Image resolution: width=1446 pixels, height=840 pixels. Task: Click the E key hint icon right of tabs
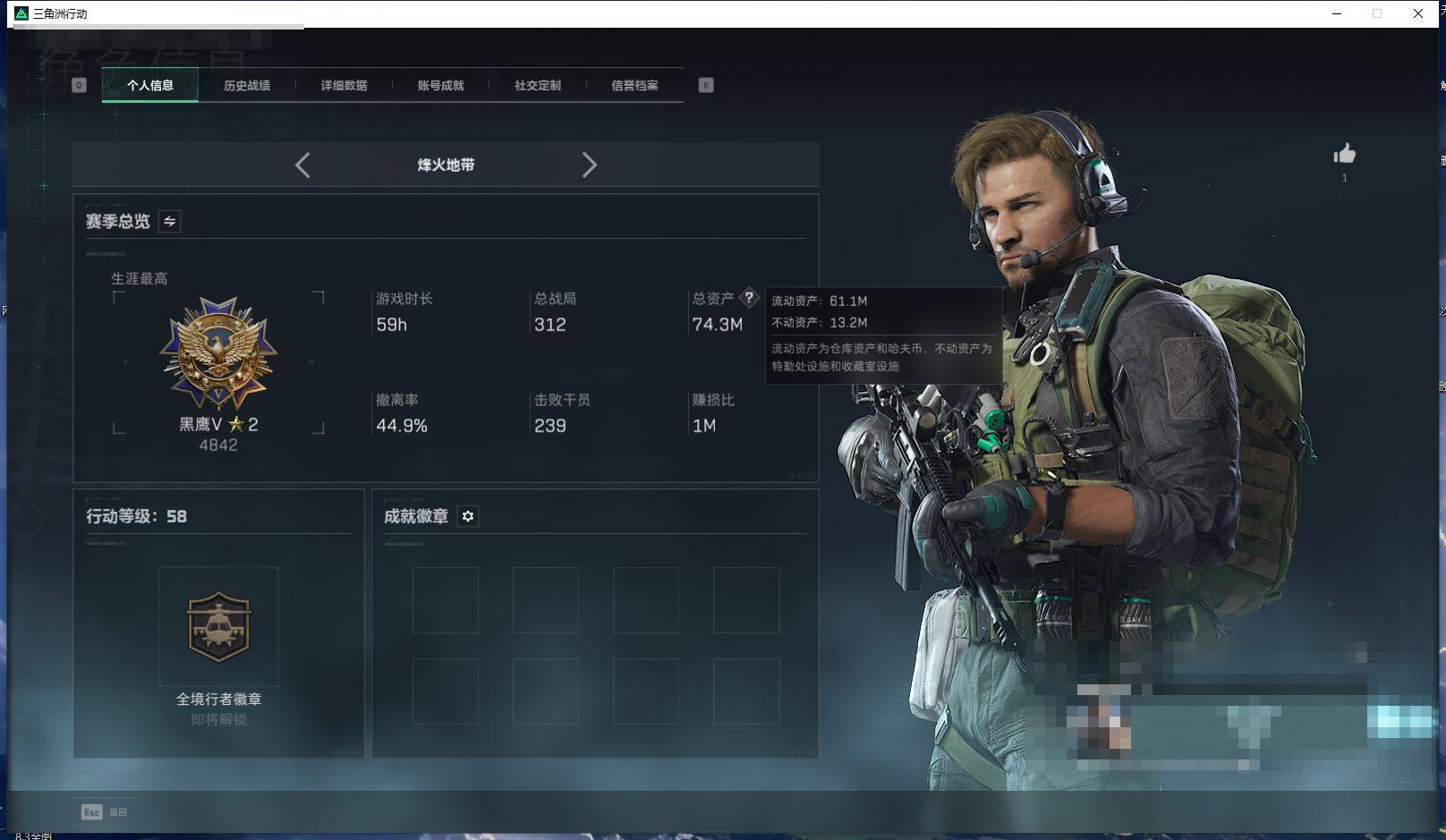tap(706, 85)
